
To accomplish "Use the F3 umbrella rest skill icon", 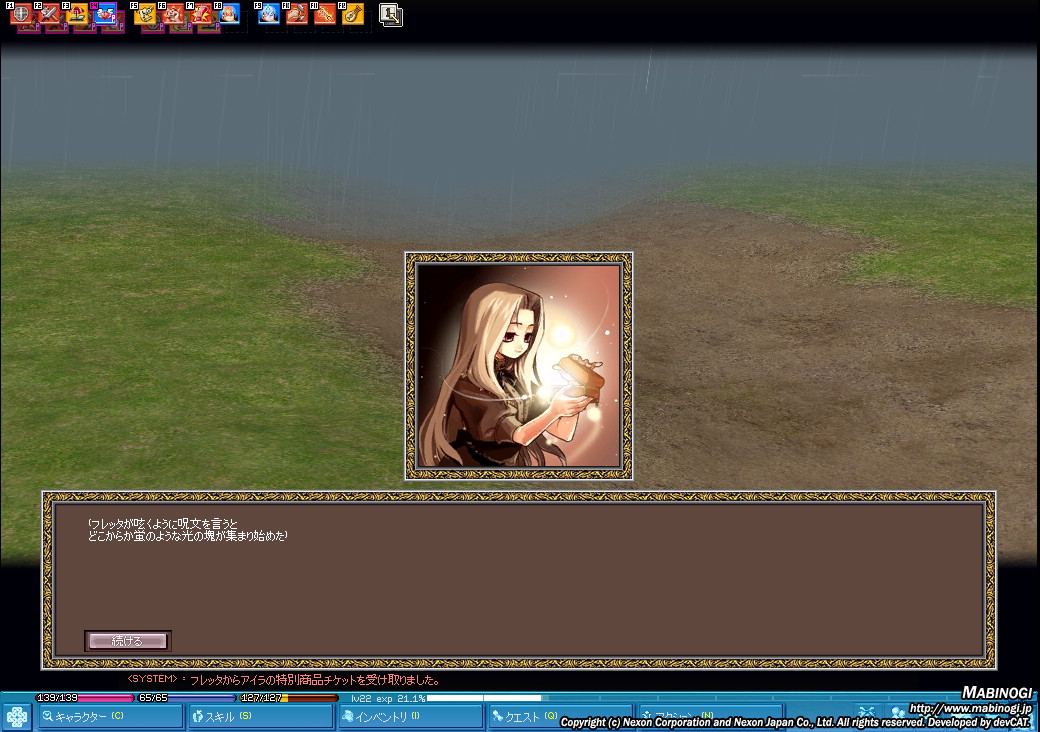I will tap(77, 13).
